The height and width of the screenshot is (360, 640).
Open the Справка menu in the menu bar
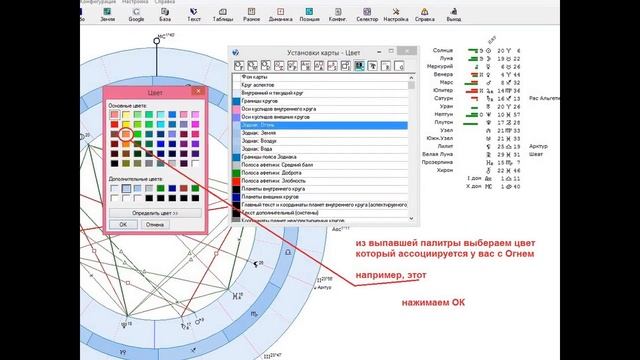pos(165,2)
